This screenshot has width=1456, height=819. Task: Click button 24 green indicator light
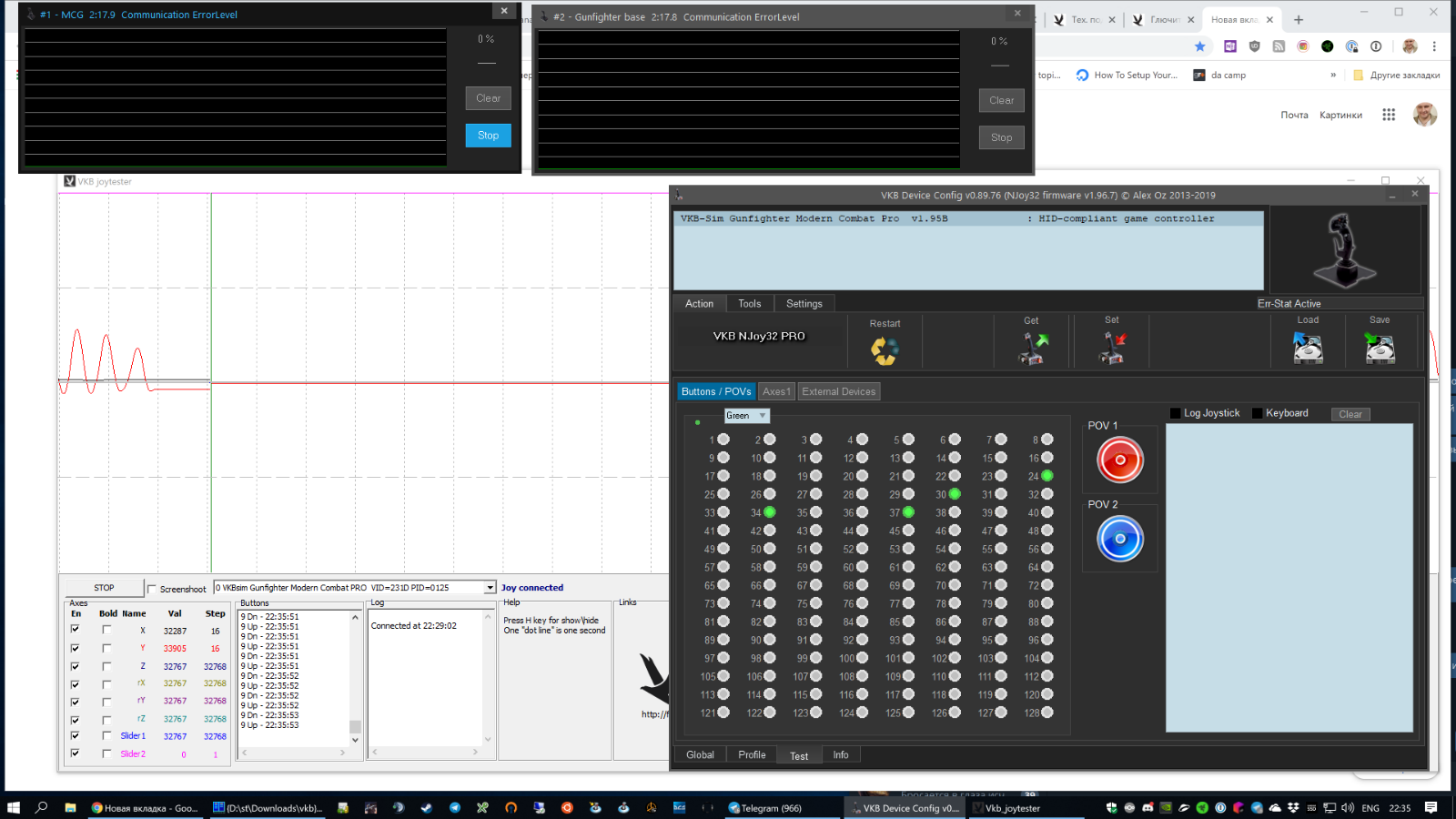1047,476
